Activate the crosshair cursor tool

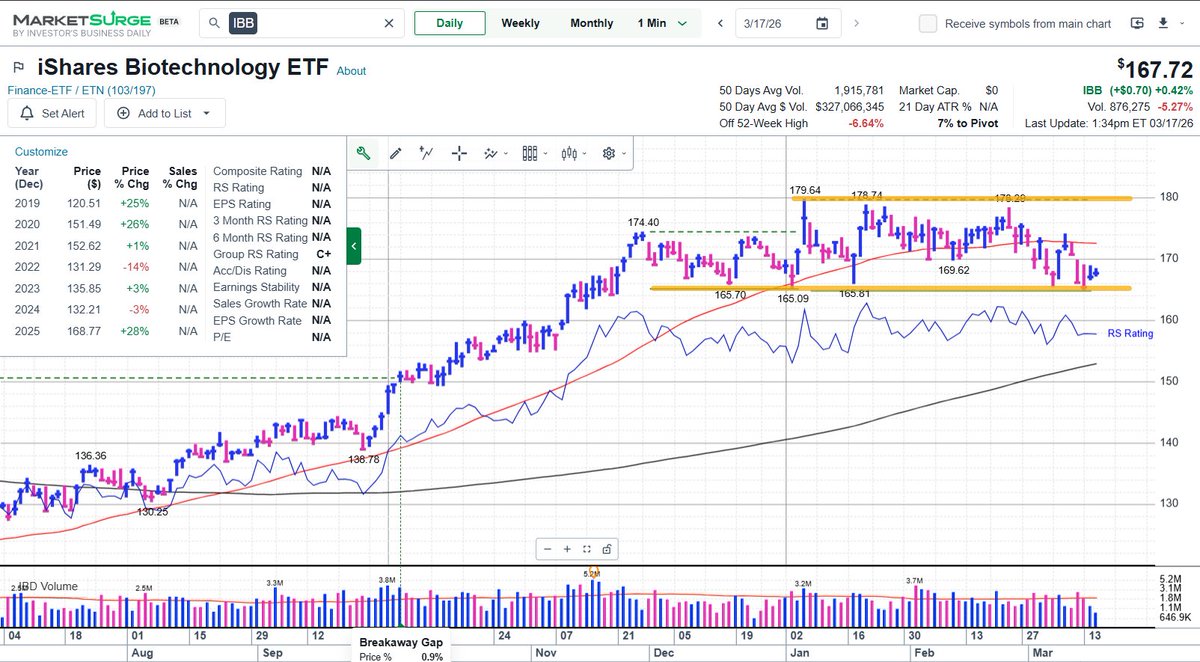[x=459, y=153]
